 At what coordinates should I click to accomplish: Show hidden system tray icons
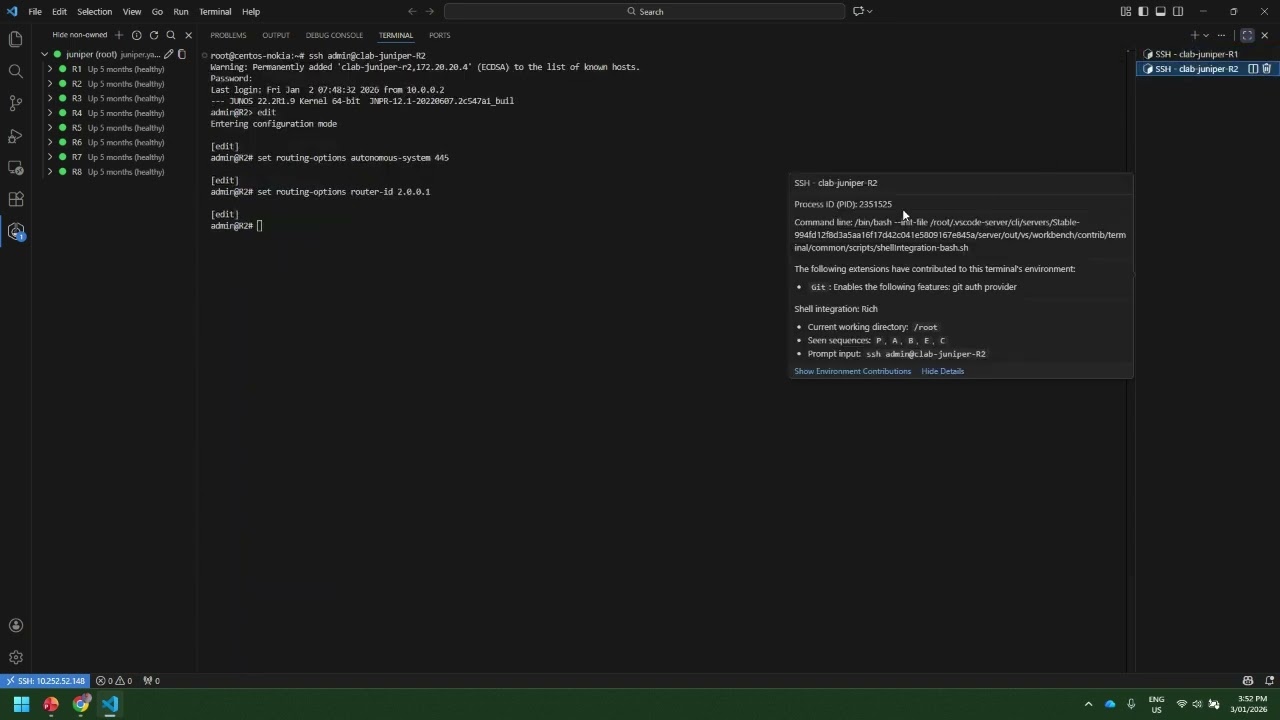tap(1088, 704)
